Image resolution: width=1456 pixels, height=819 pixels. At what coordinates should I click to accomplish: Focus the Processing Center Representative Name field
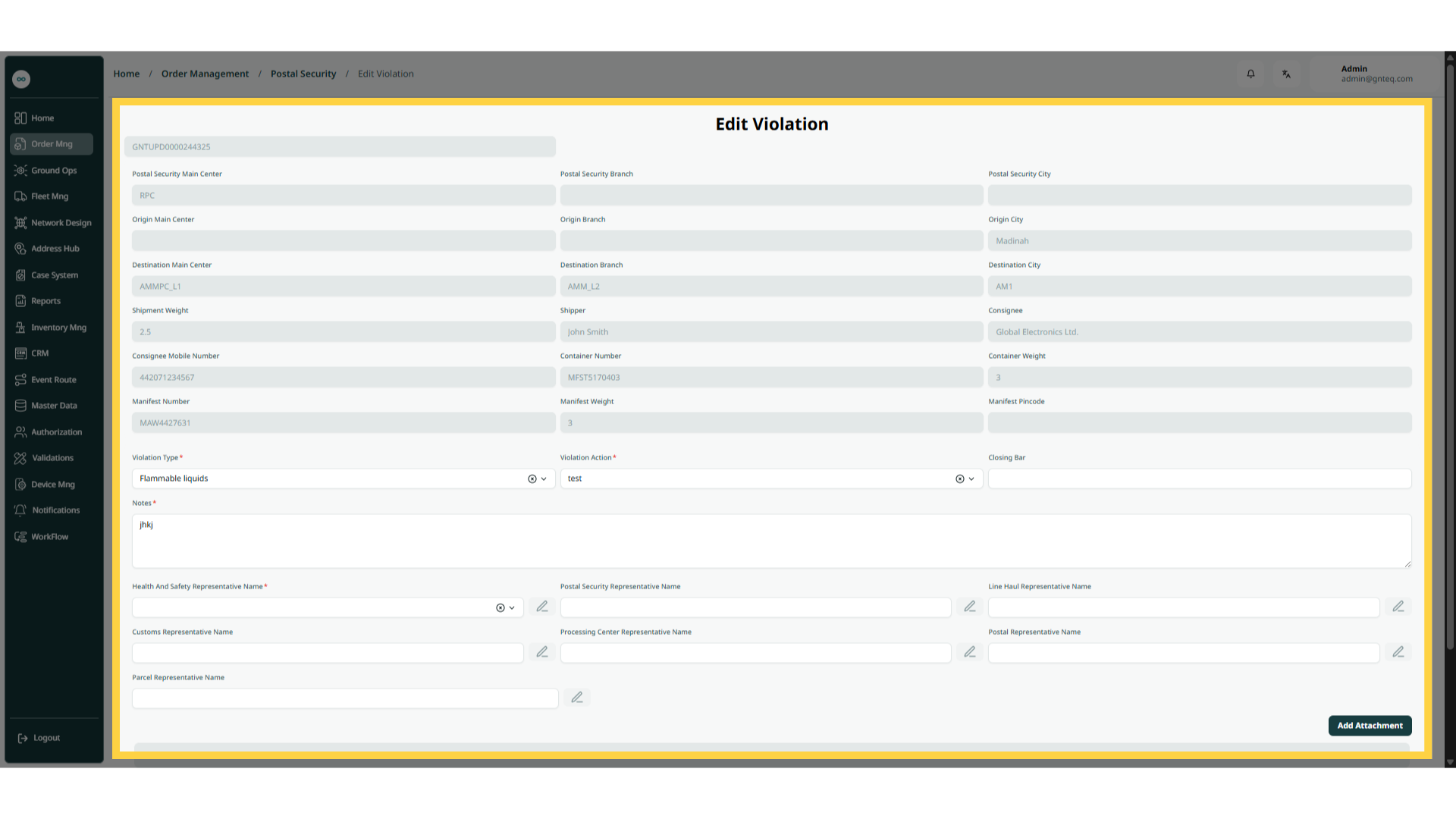point(755,653)
